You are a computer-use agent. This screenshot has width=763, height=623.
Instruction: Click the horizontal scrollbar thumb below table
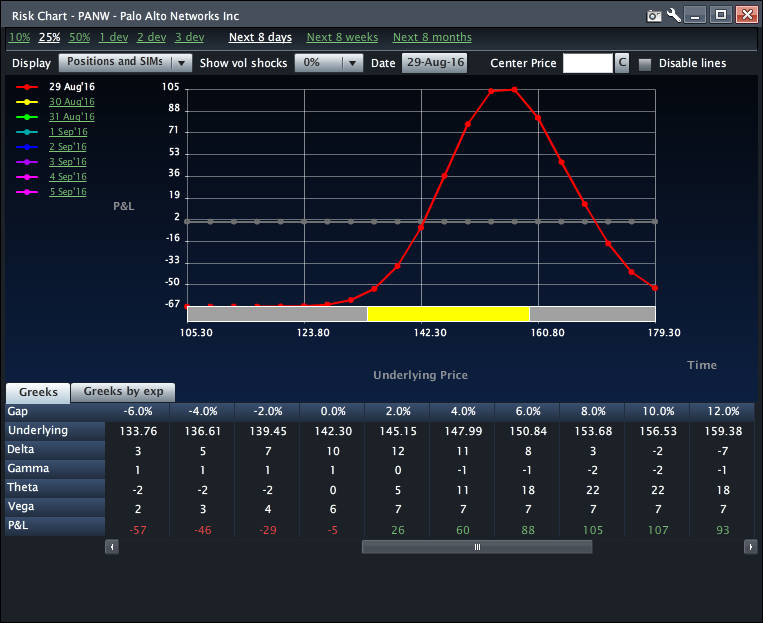pos(476,547)
